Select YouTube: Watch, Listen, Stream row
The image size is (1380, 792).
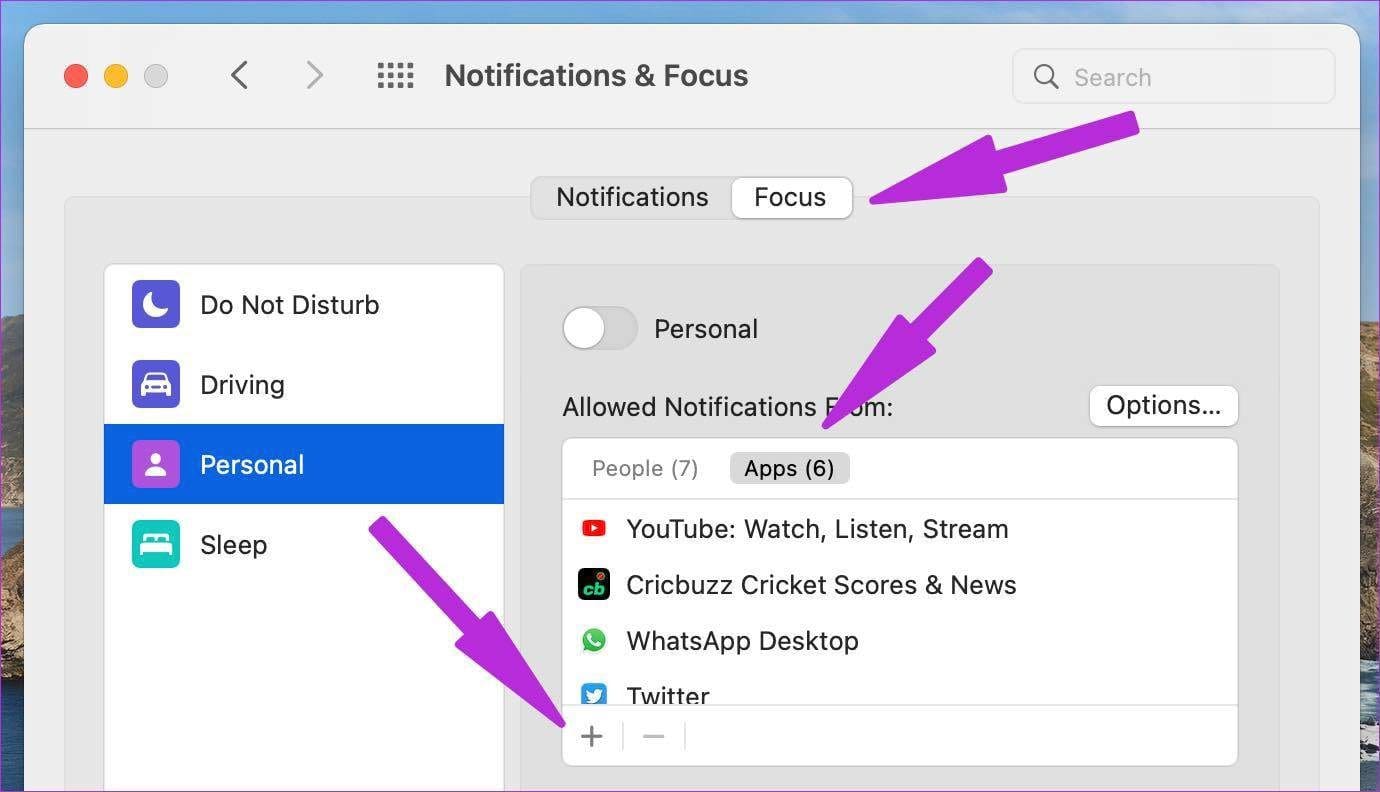tap(900, 528)
